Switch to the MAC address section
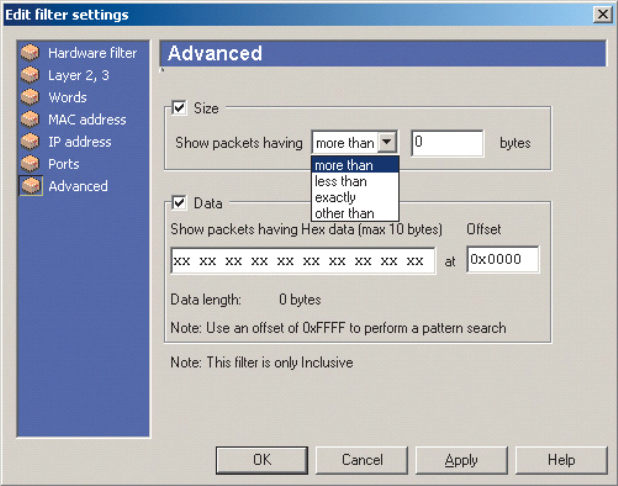Viewport: 618px width, 486px height. click(x=87, y=119)
